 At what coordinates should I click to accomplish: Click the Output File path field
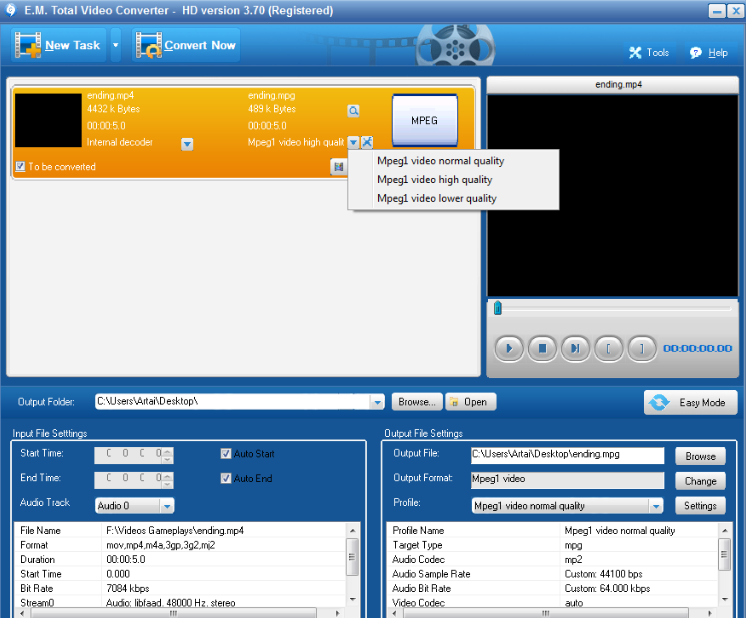click(x=567, y=455)
